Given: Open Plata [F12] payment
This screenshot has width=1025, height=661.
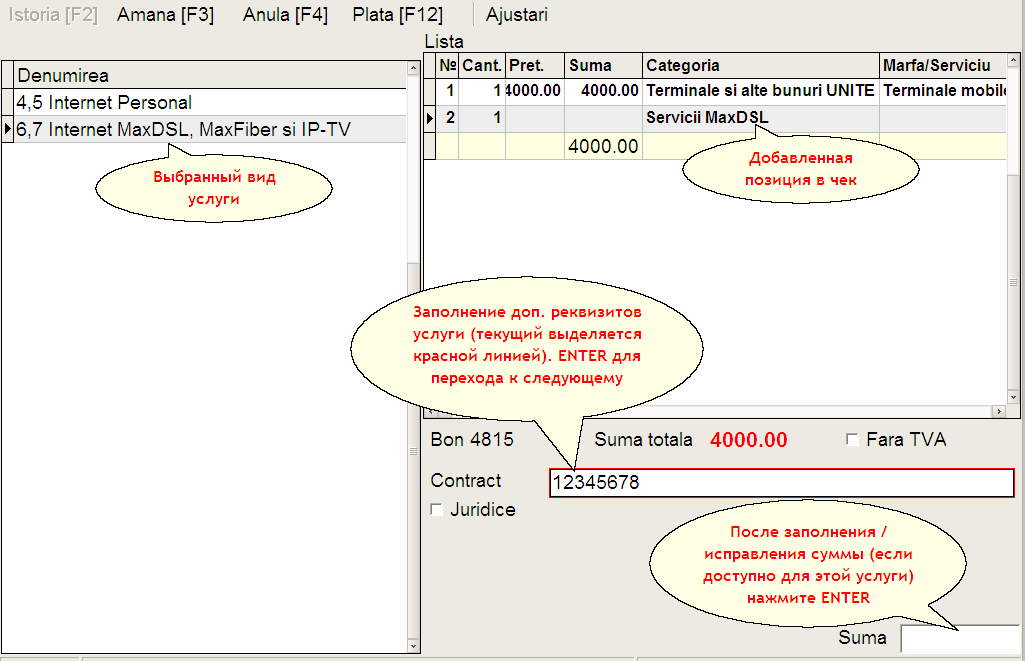Looking at the screenshot, I should pyautogui.click(x=397, y=15).
